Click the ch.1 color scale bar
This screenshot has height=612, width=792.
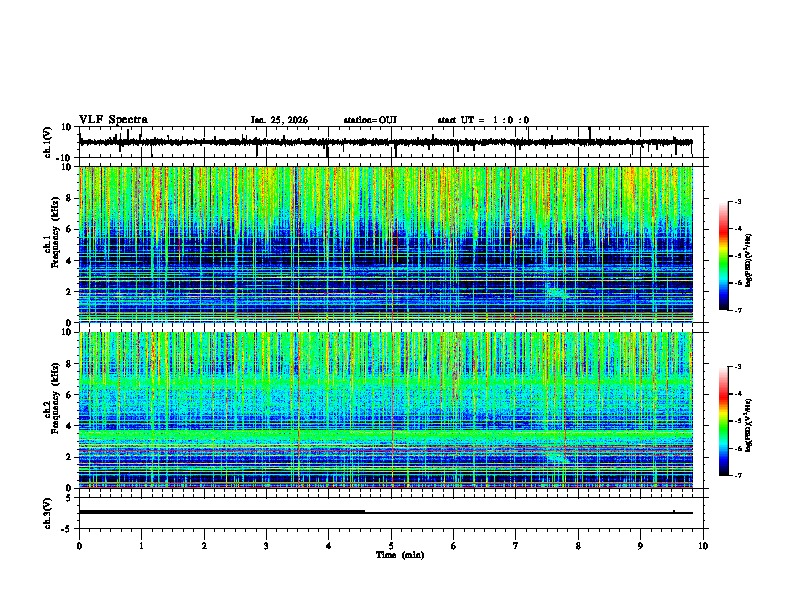[x=724, y=256]
